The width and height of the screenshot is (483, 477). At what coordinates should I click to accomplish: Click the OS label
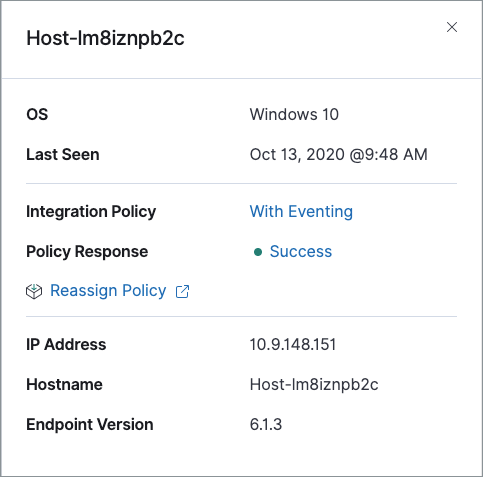tap(37, 114)
